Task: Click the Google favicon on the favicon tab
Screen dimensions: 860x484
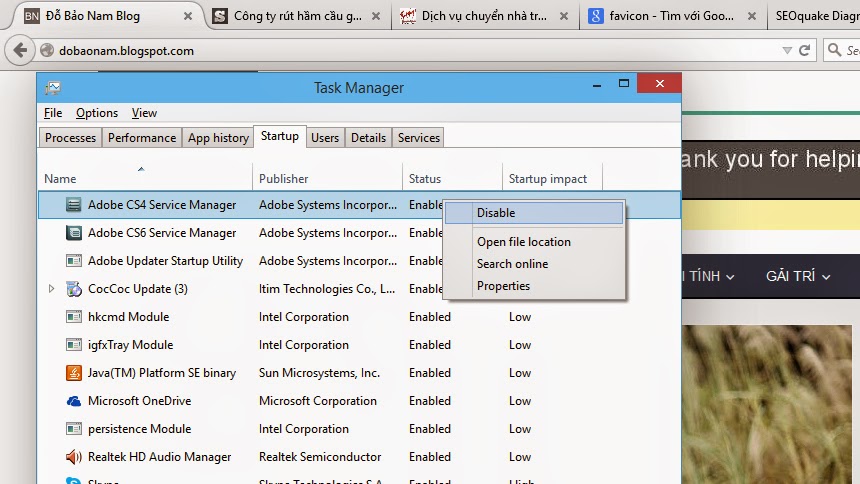Action: (x=596, y=16)
